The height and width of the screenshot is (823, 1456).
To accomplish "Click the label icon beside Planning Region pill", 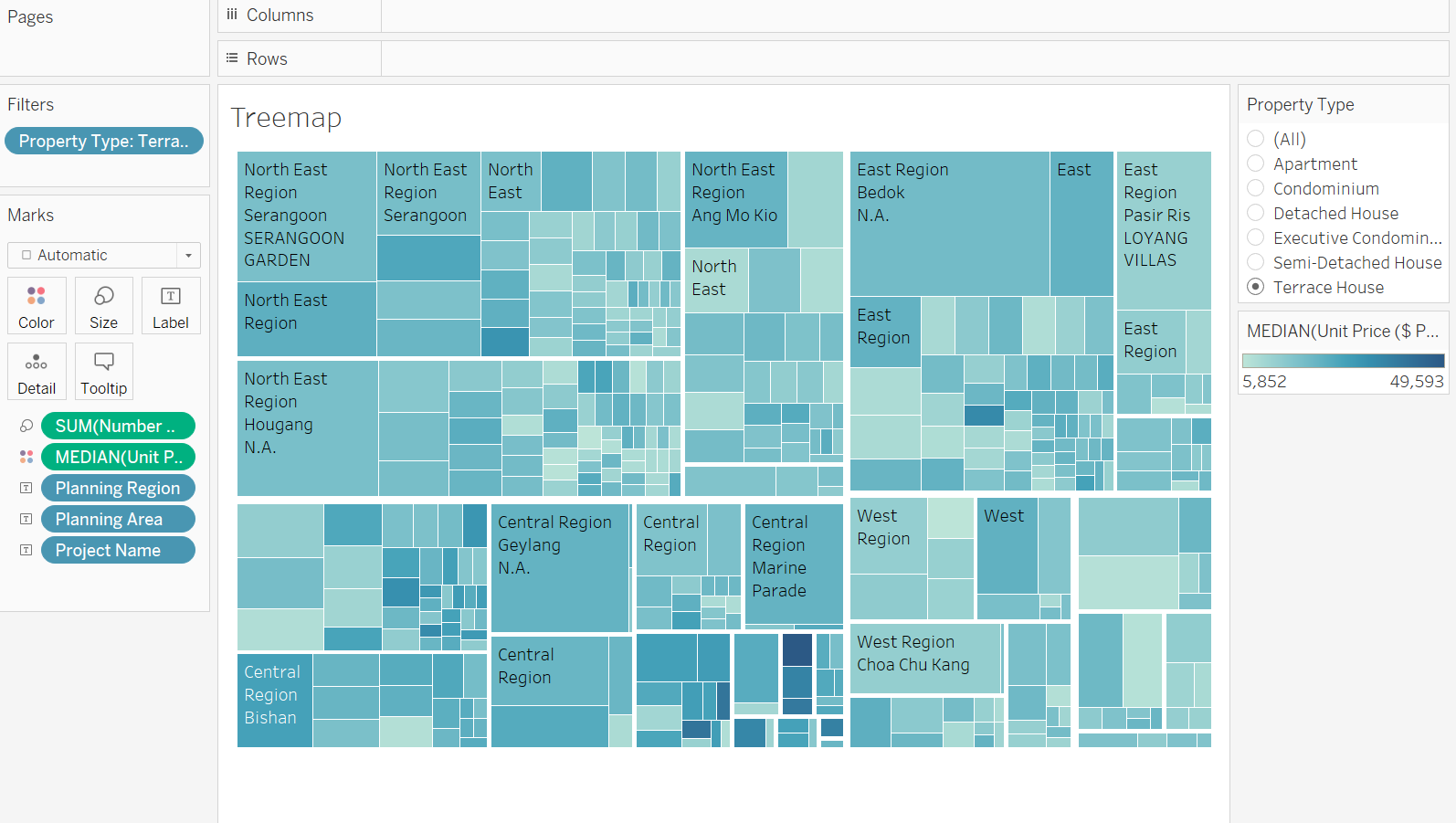I will tap(26, 489).
